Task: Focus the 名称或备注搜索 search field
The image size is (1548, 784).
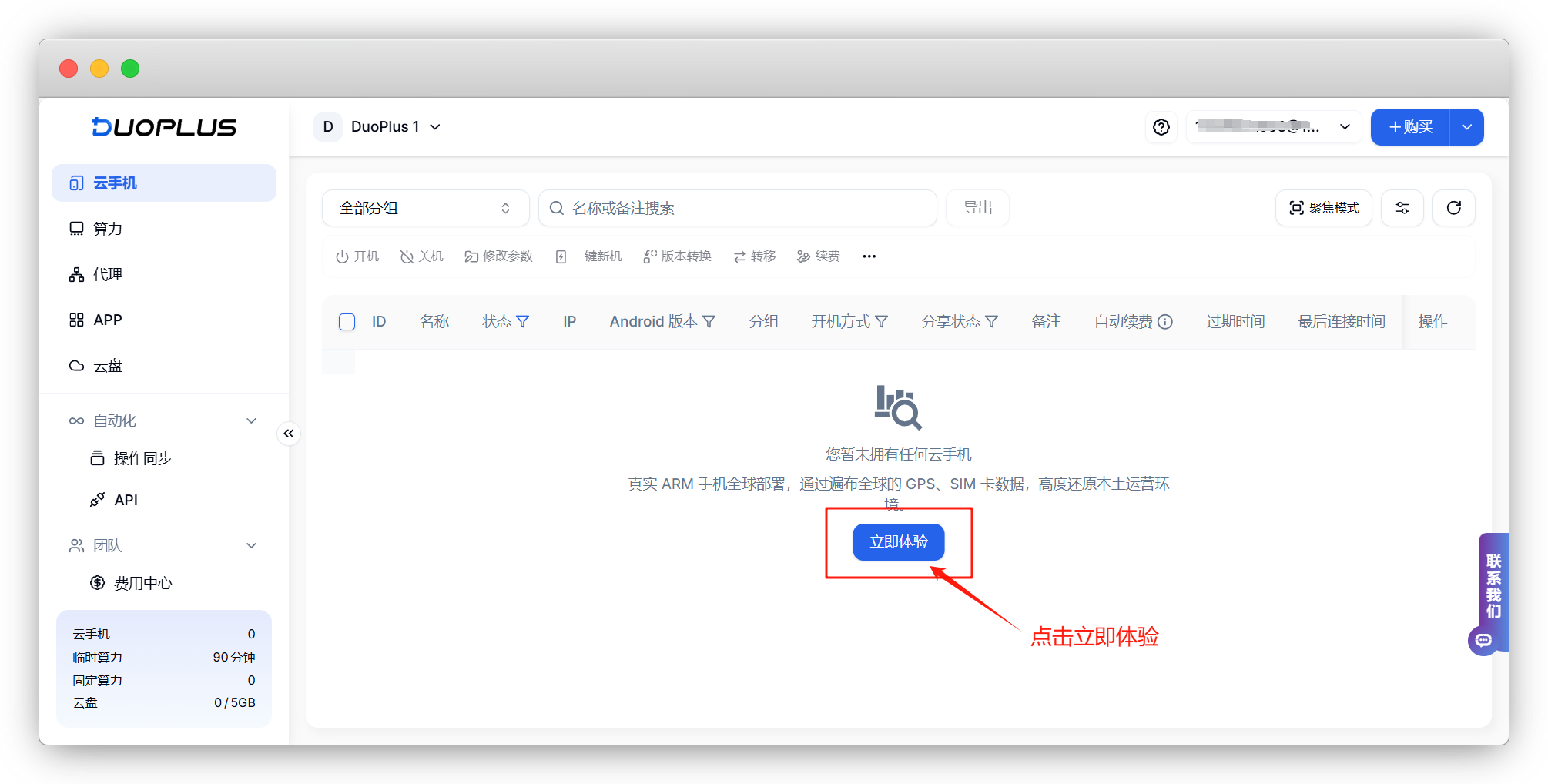Action: 738,208
